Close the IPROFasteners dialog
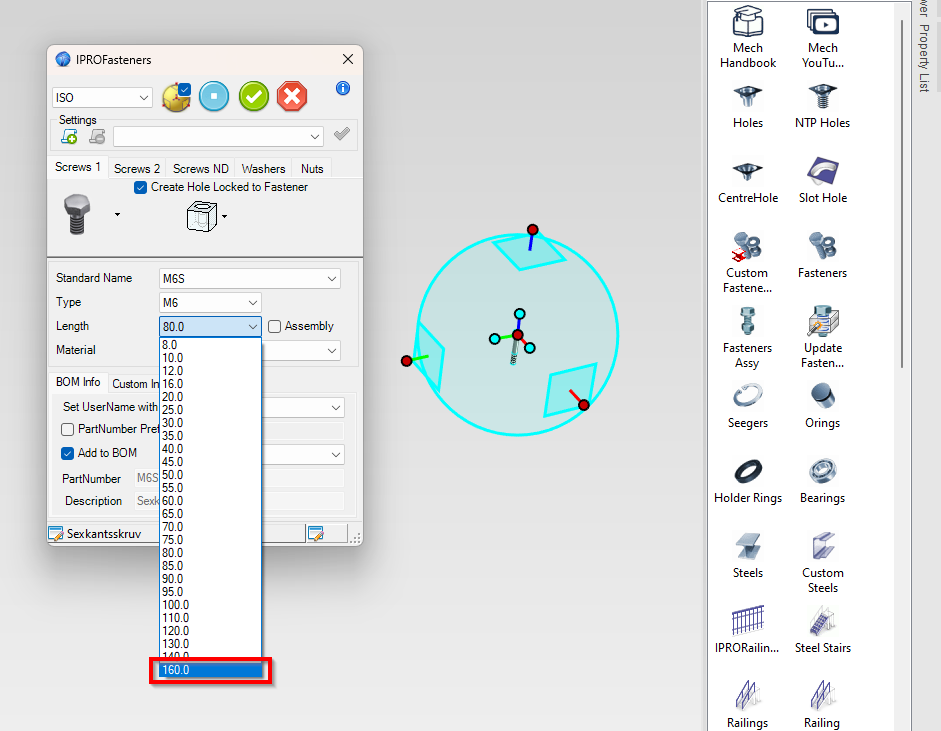This screenshot has width=941, height=731. (347, 59)
